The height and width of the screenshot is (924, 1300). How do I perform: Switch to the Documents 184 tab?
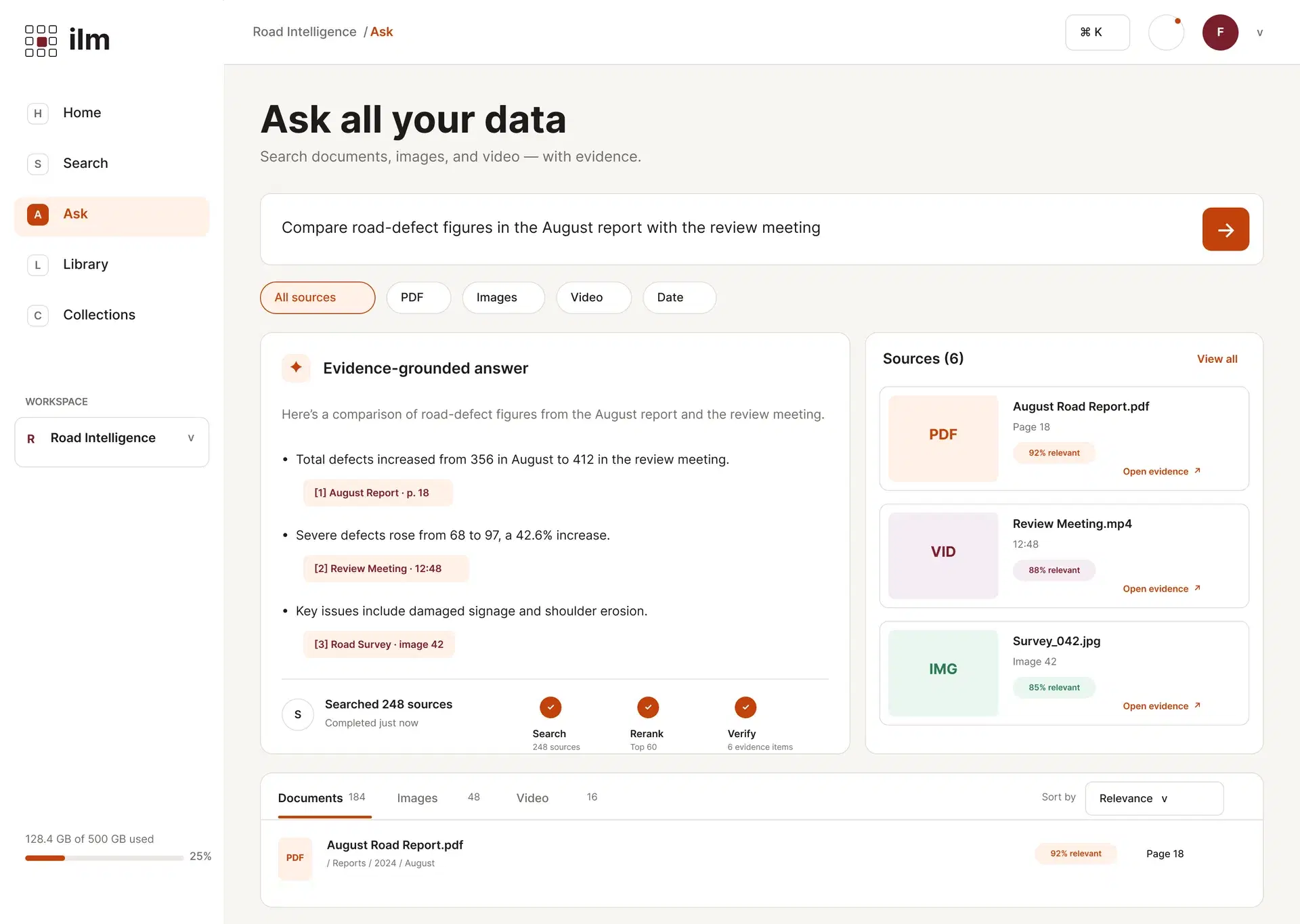[324, 799]
